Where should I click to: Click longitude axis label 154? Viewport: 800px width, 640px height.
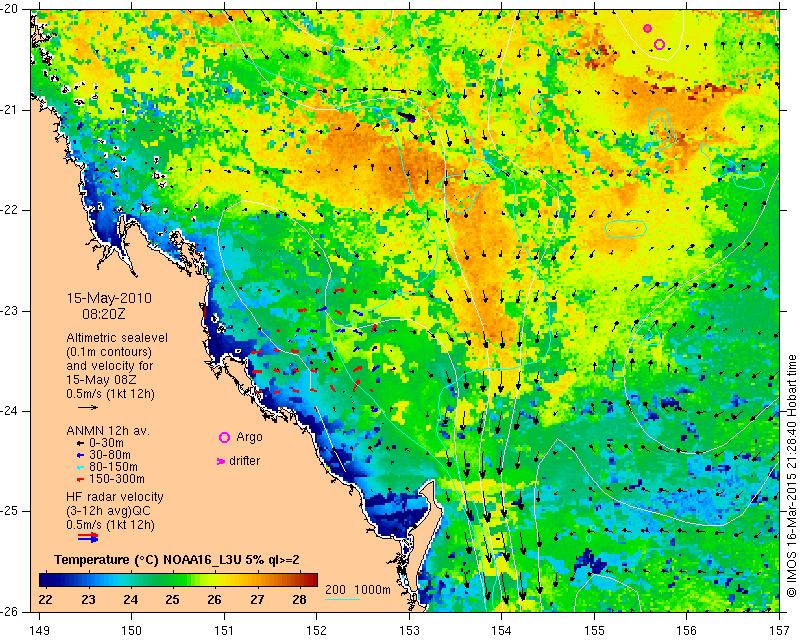[x=502, y=631]
